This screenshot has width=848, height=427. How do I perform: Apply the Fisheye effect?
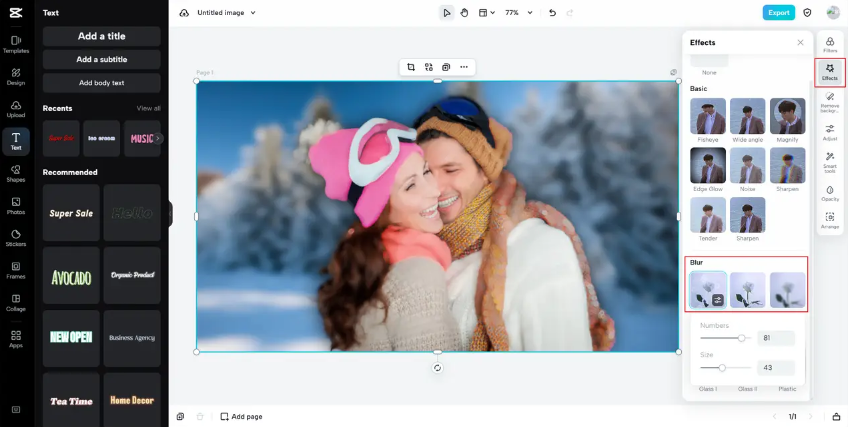point(708,116)
